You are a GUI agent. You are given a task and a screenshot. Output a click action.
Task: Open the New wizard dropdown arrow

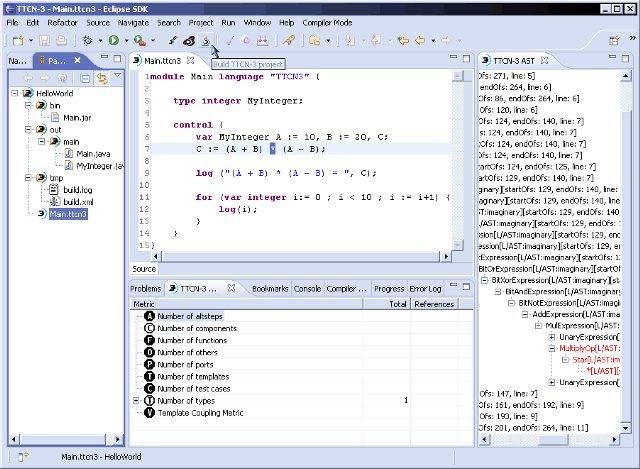point(31,41)
